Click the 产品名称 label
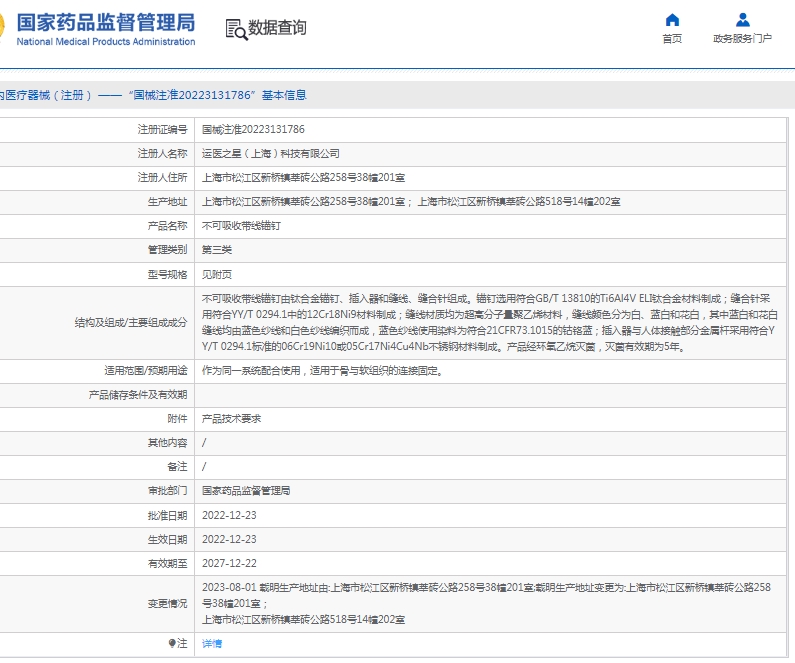Viewport: 795px width, 663px height. point(167,226)
